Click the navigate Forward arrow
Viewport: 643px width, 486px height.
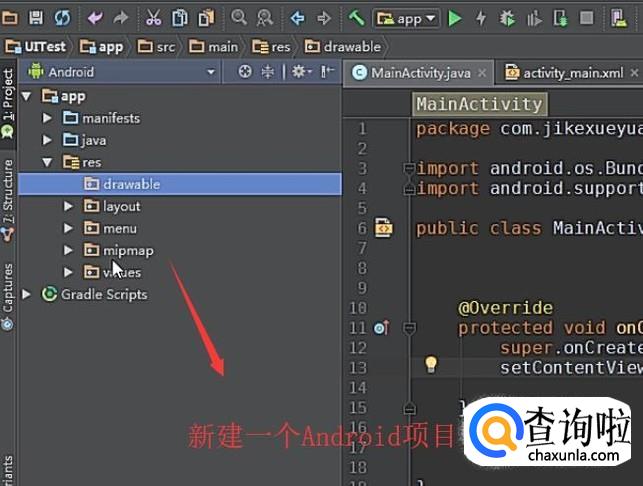point(324,18)
